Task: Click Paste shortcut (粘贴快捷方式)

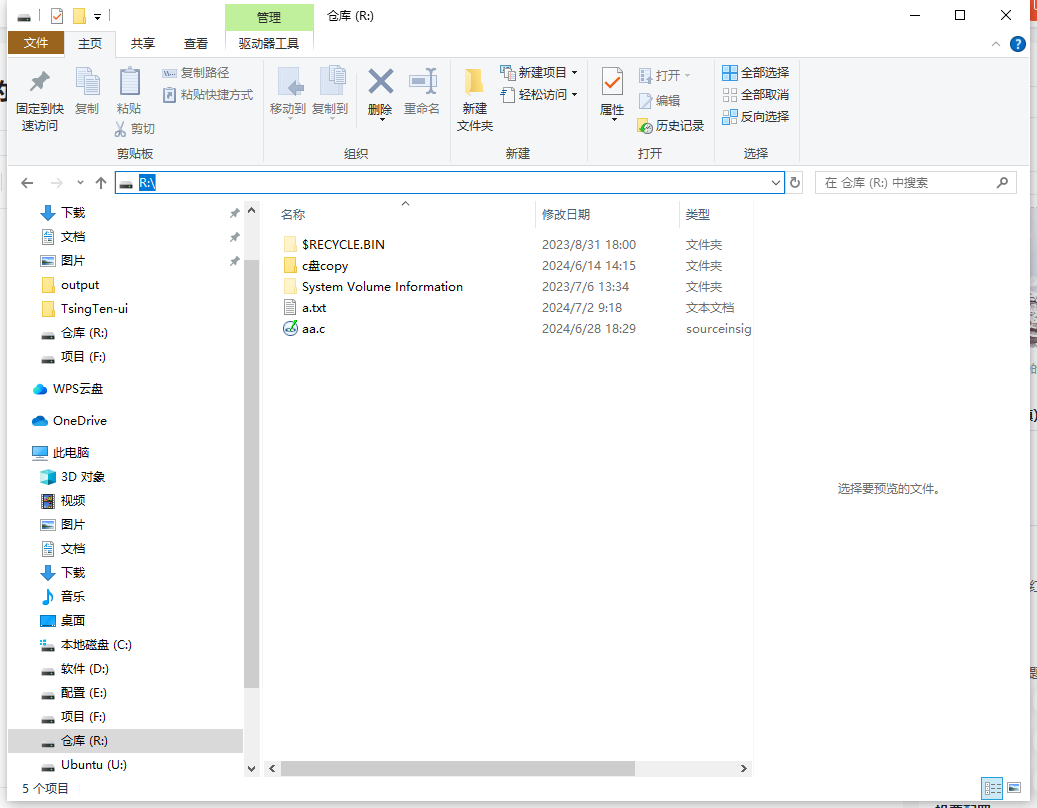Action: click(208, 95)
